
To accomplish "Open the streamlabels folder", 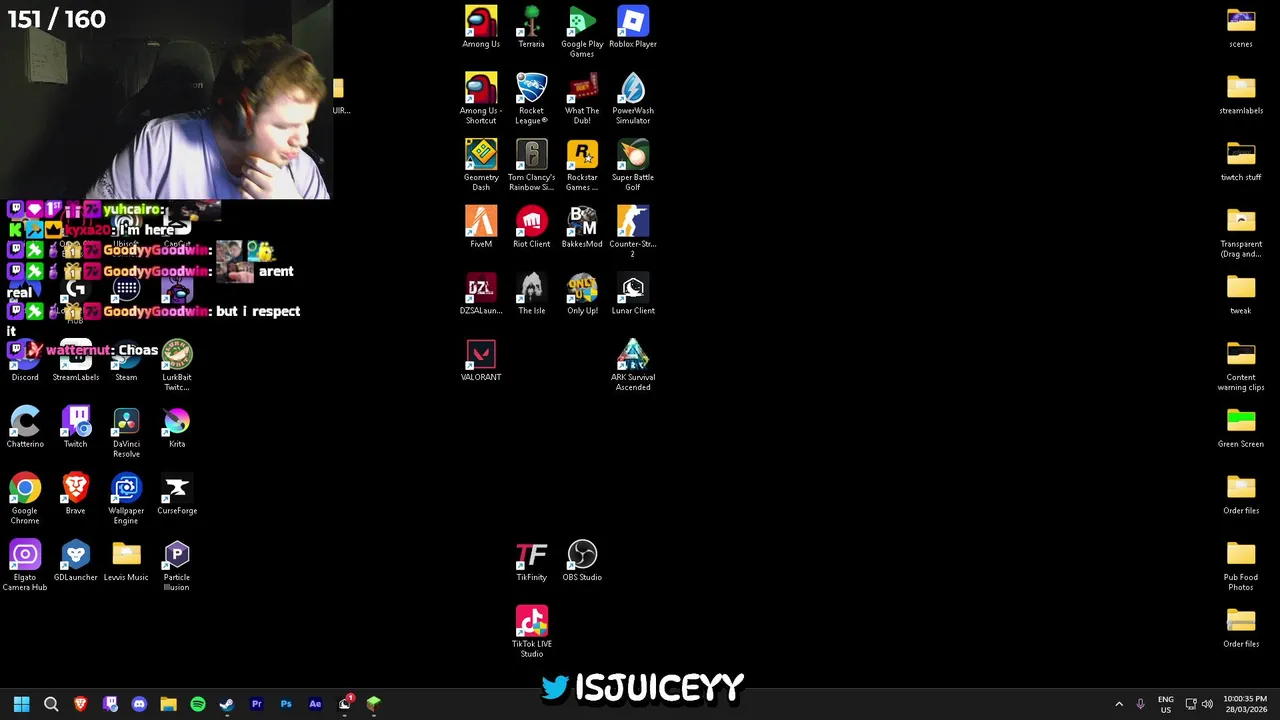I will coord(1241,94).
